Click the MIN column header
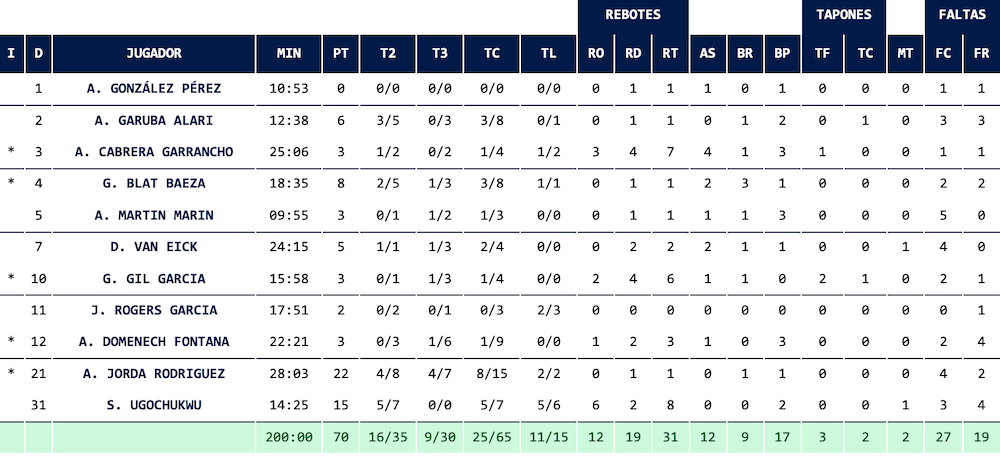Image resolution: width=1000 pixels, height=456 pixels. 288,54
